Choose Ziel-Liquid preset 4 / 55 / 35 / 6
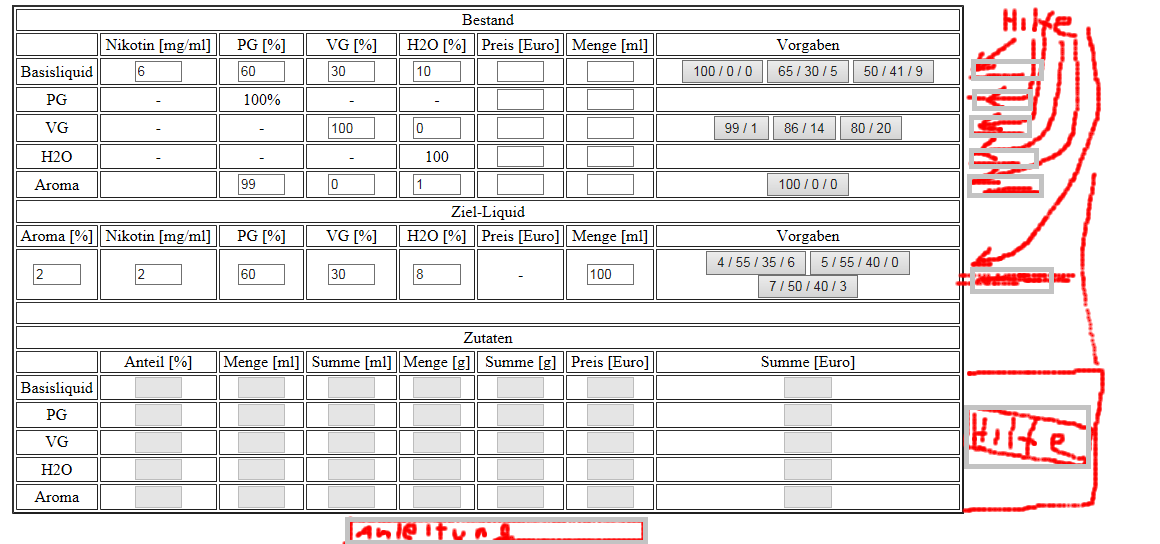 756,262
